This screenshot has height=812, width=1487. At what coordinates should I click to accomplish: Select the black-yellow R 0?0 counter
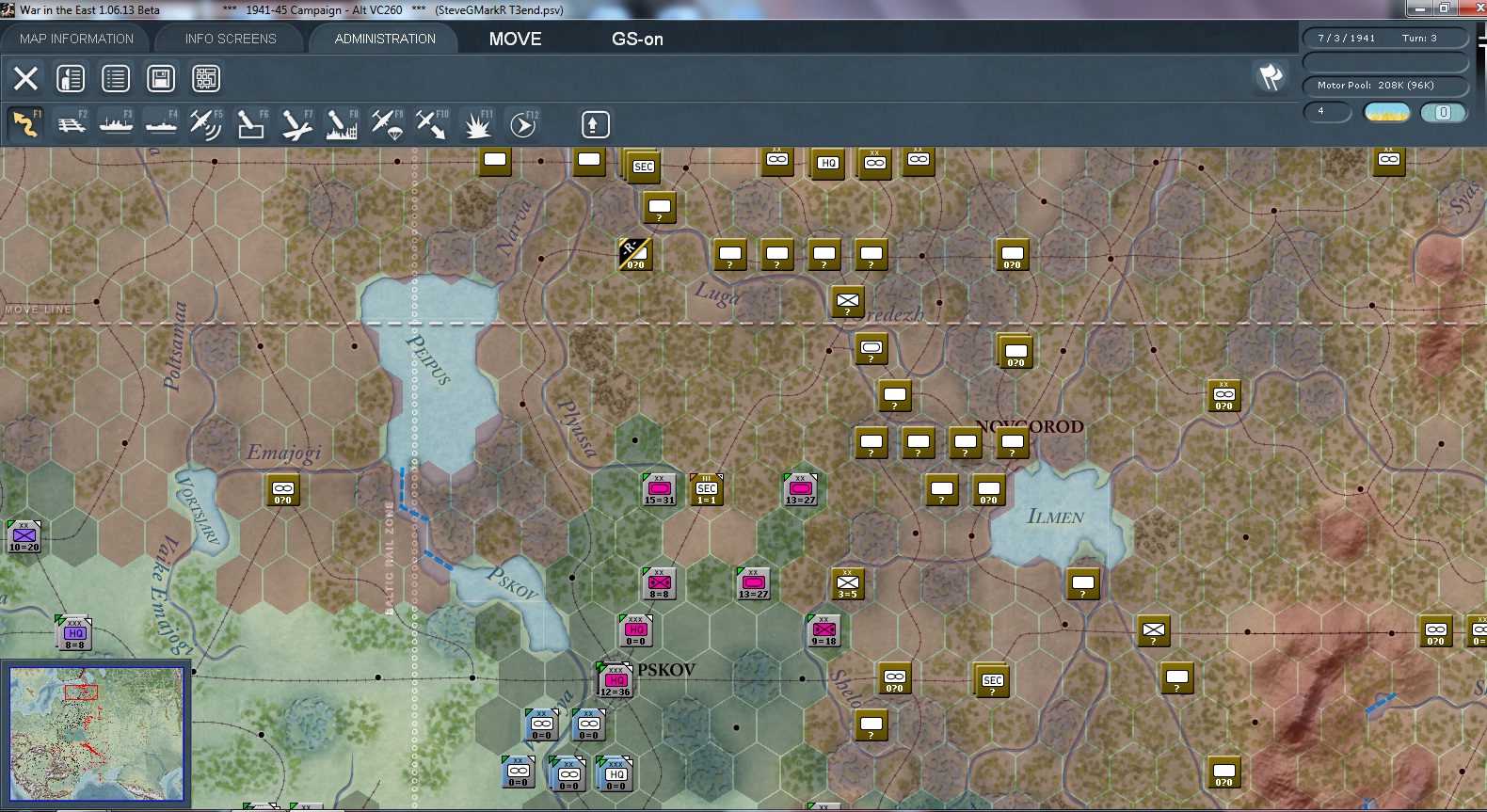(635, 254)
